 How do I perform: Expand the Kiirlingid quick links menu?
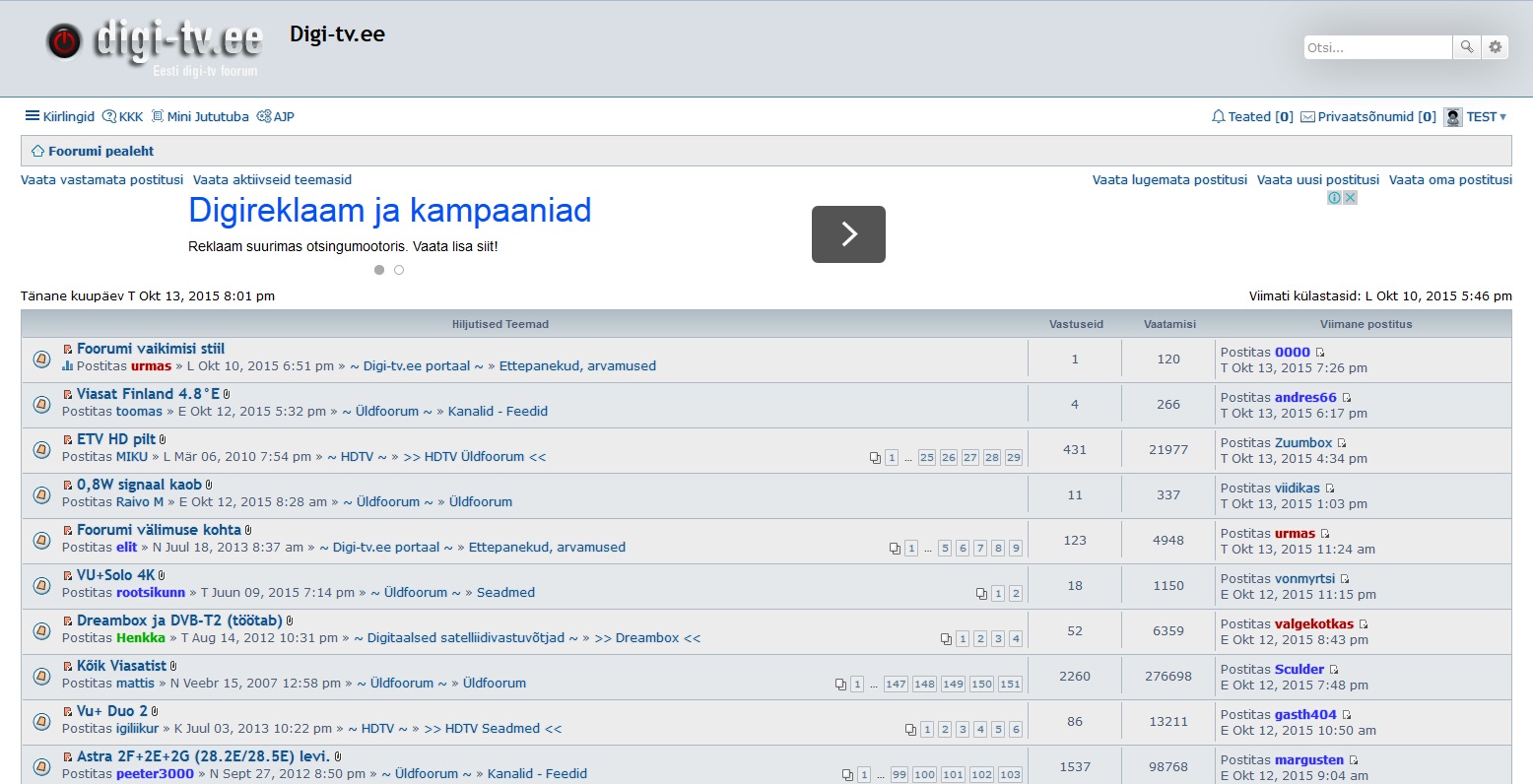(x=59, y=116)
